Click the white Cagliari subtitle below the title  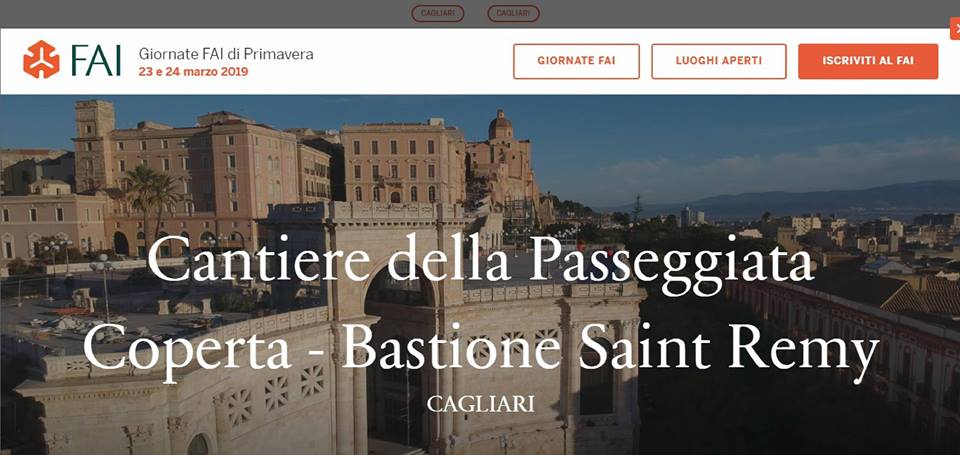point(481,404)
